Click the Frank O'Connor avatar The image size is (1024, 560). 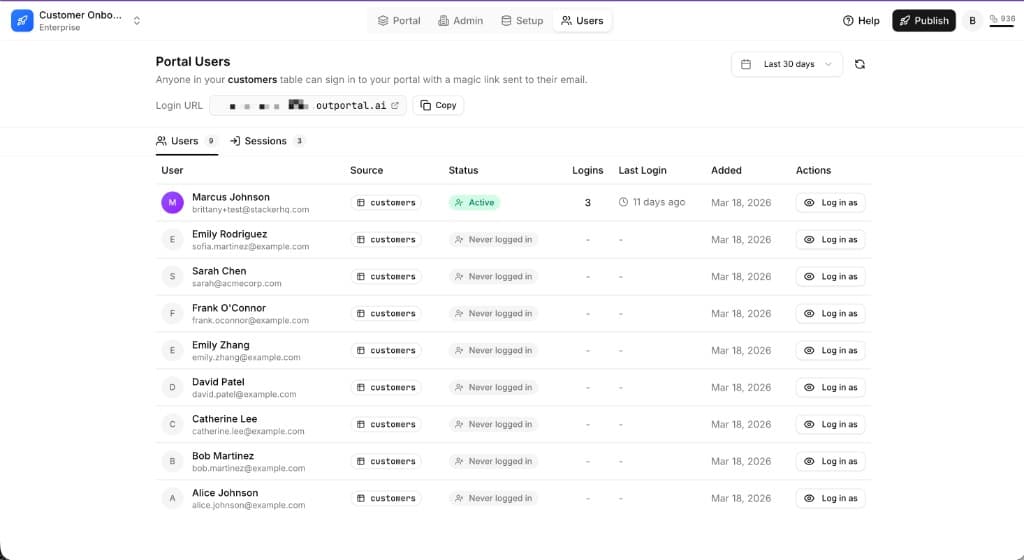[x=172, y=313]
